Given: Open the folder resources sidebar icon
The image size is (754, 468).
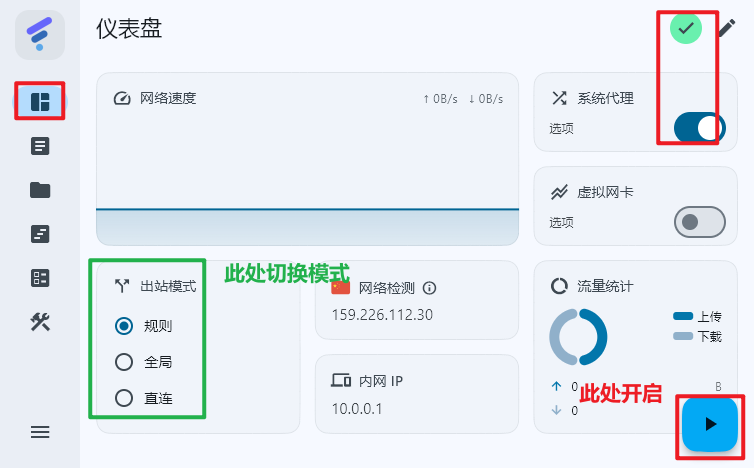Looking at the screenshot, I should pos(40,190).
